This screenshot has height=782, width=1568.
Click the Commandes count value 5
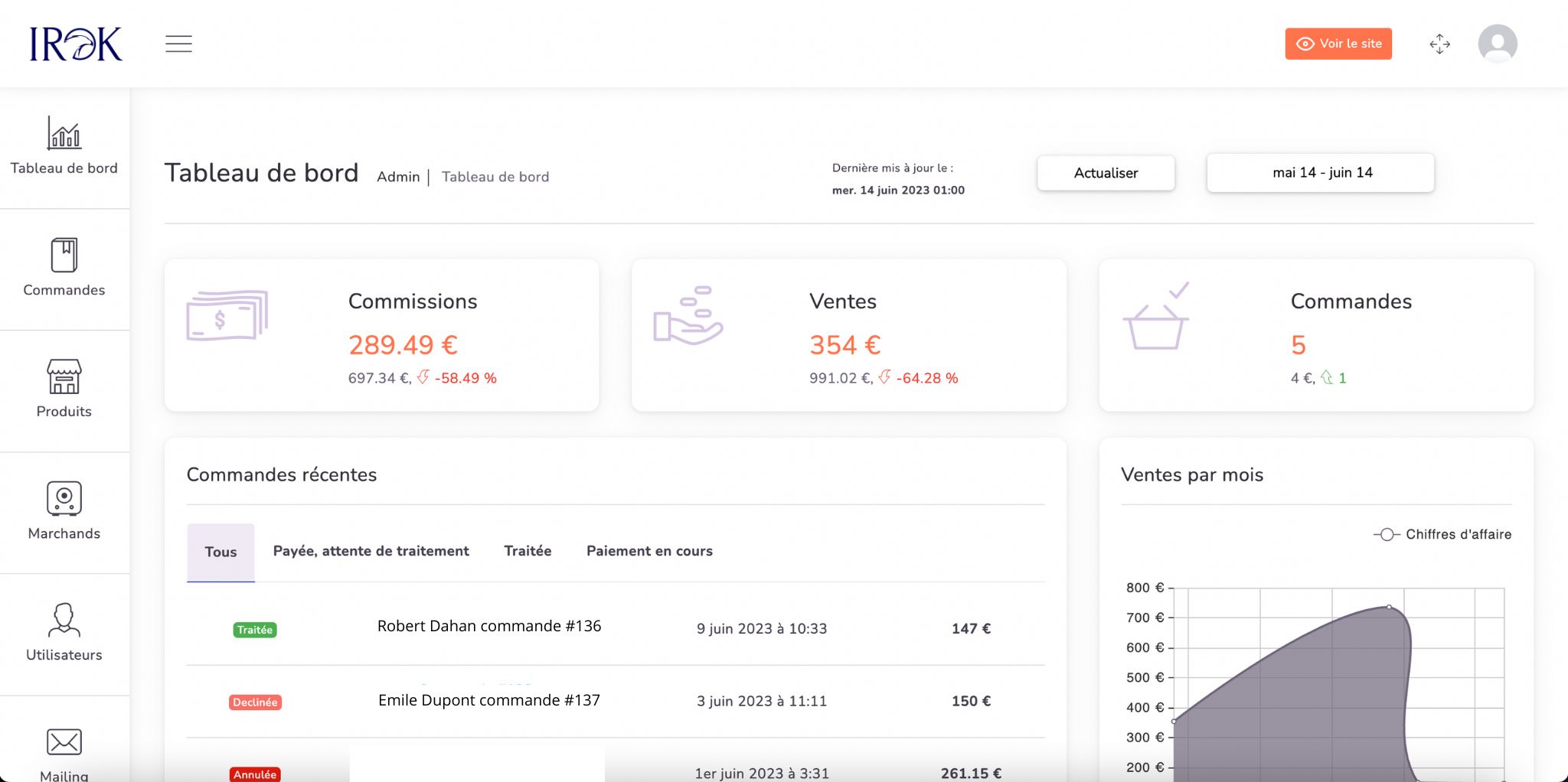(1298, 345)
